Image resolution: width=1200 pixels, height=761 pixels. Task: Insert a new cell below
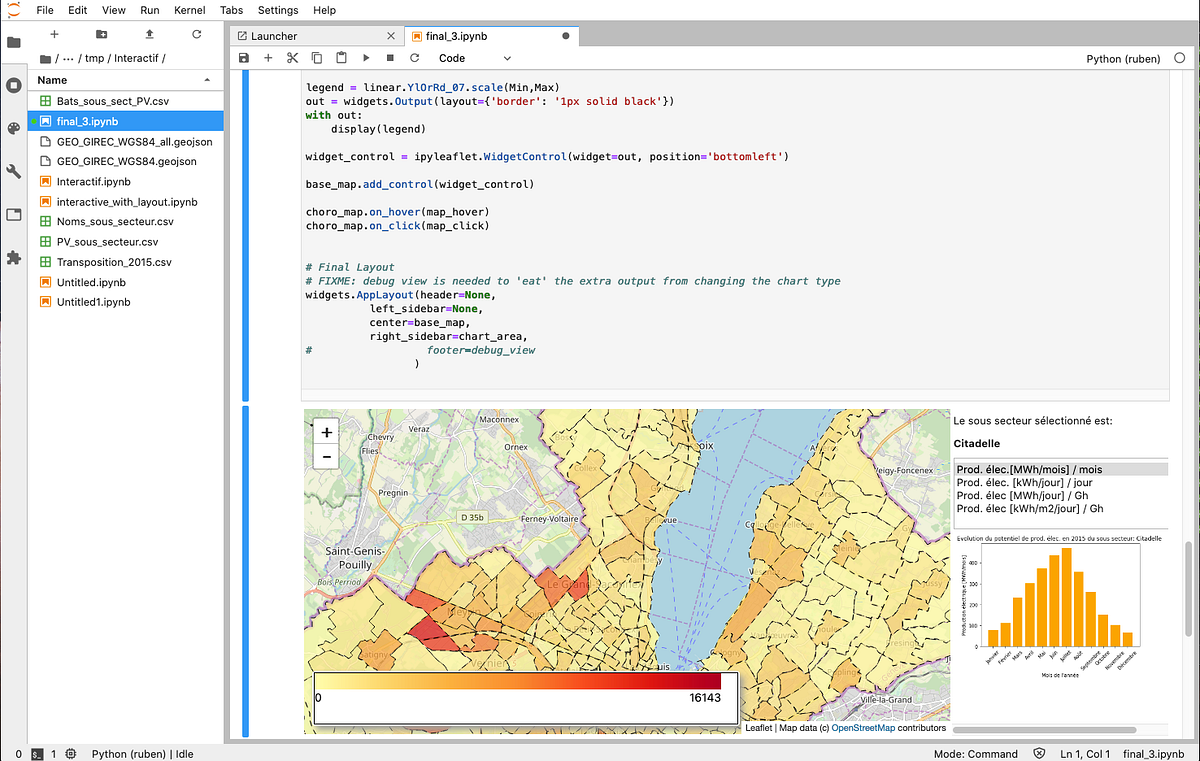pos(268,58)
